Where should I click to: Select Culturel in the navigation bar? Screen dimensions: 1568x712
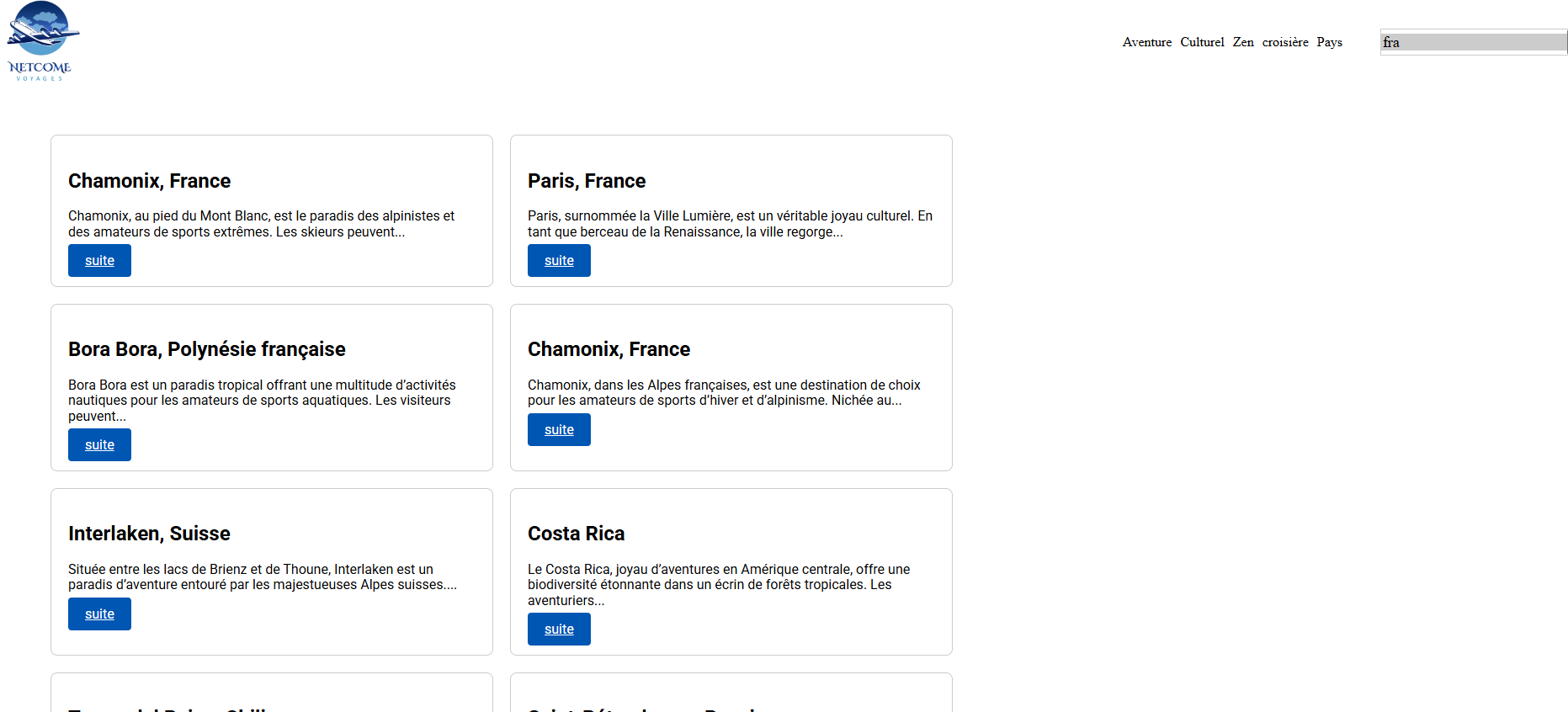click(1201, 42)
